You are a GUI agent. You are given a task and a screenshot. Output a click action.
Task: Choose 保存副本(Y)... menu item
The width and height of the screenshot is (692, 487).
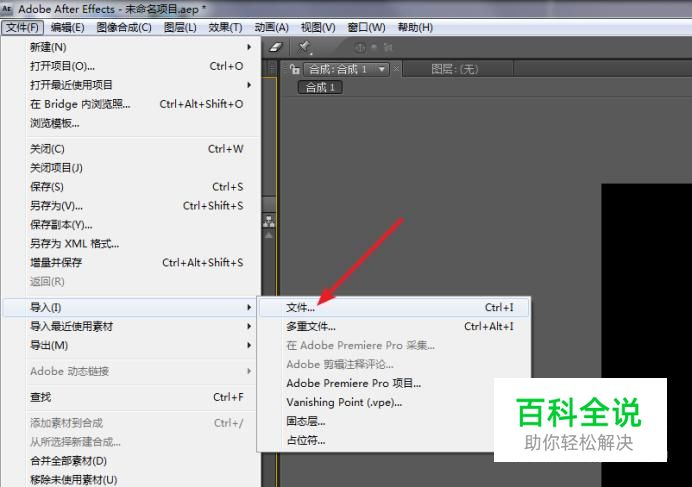pos(131,225)
